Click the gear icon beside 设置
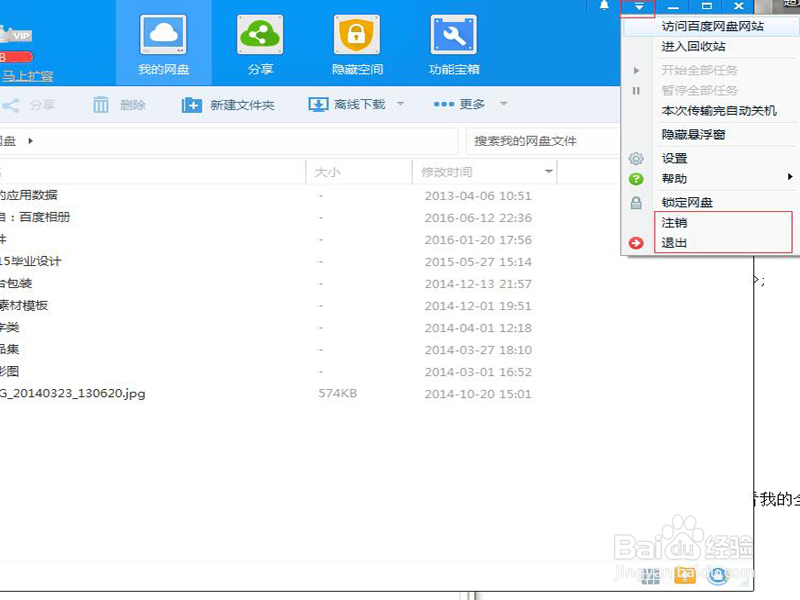 pos(636,159)
